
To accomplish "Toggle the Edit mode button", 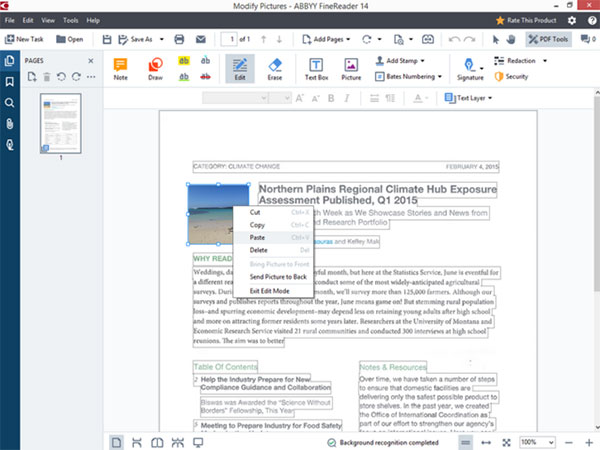I will (x=238, y=67).
